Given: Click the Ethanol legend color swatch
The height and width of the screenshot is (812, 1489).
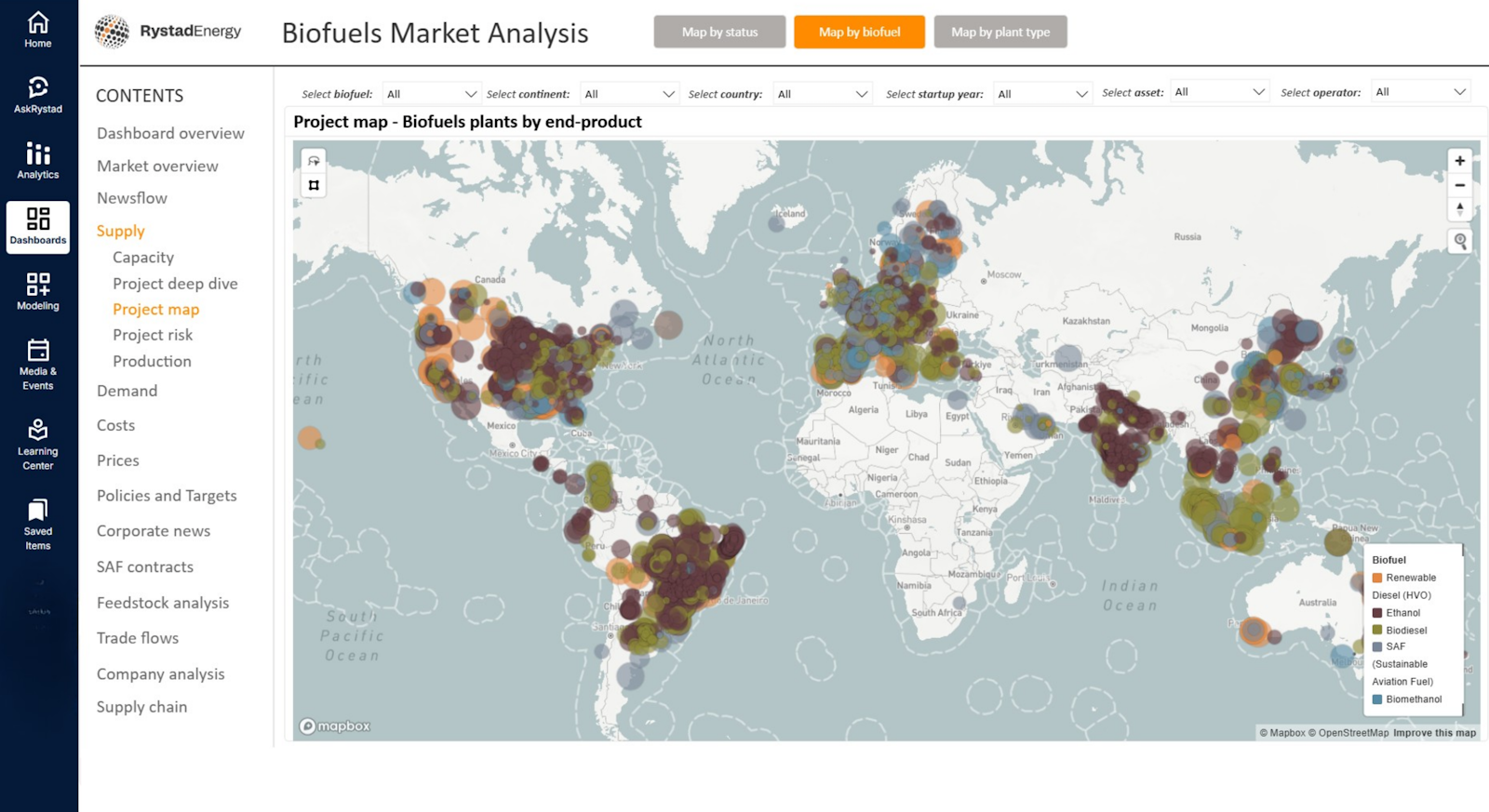Looking at the screenshot, I should point(1377,613).
